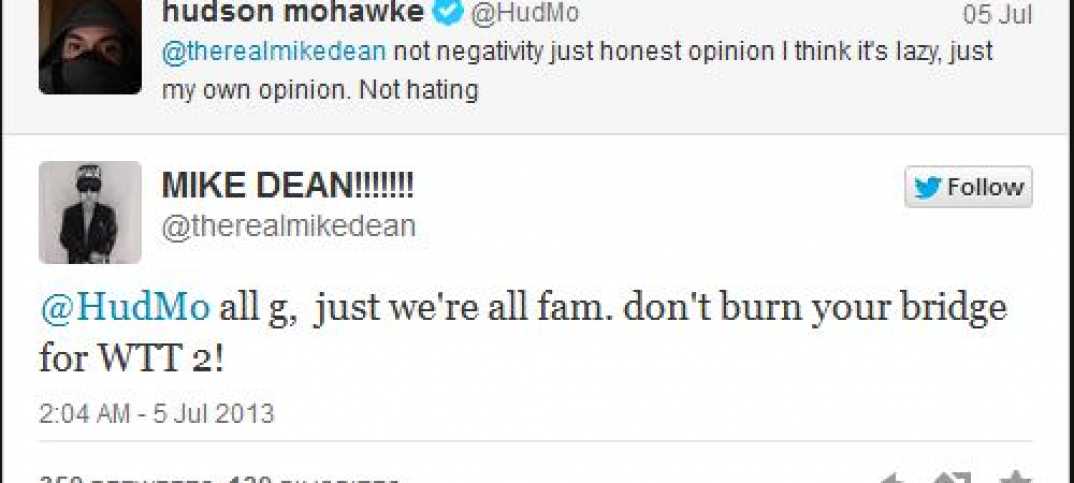
Task: Click the hudson mohawke display name
Action: pos(293,11)
